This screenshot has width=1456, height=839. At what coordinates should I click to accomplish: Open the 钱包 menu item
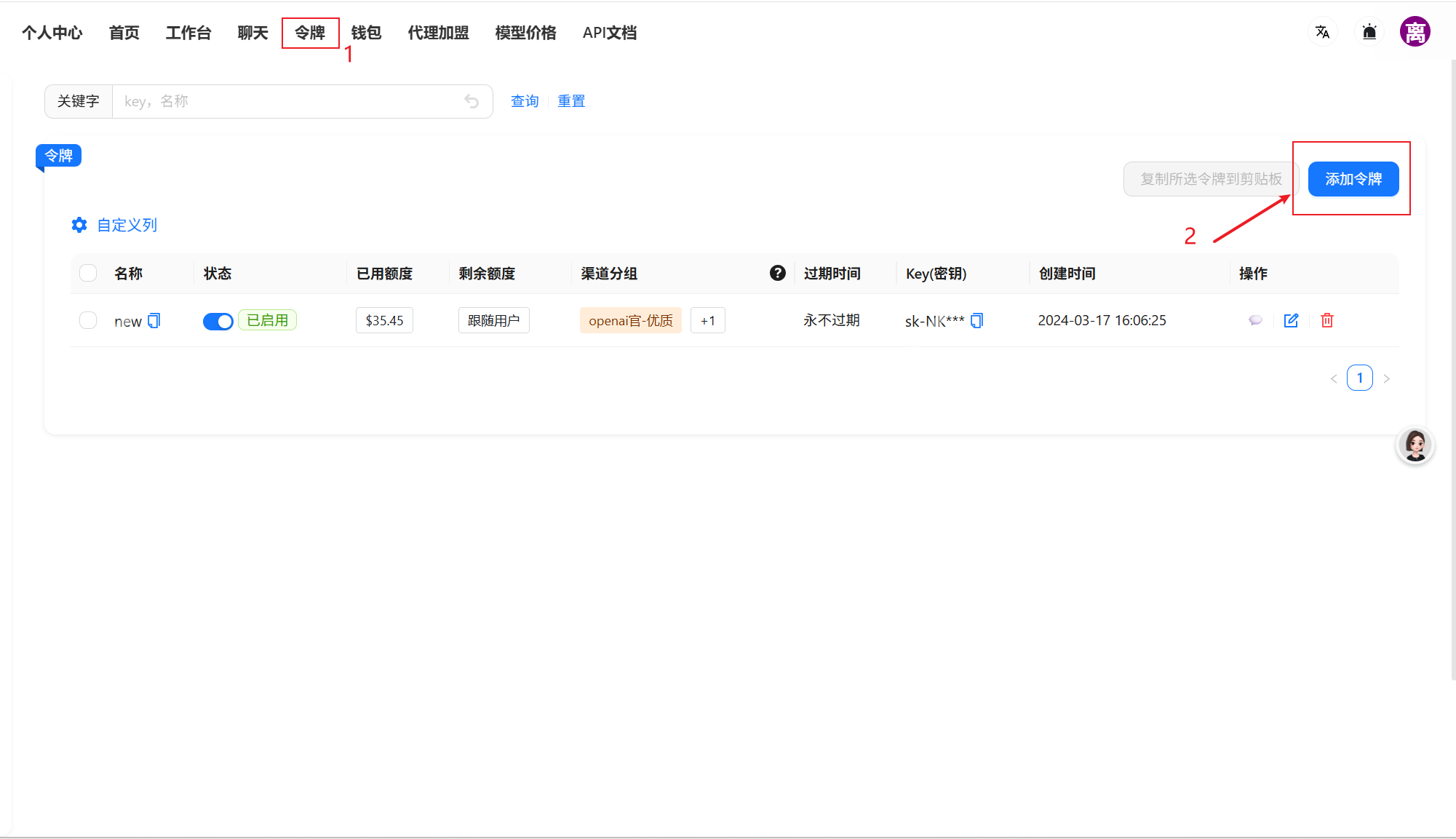tap(366, 33)
